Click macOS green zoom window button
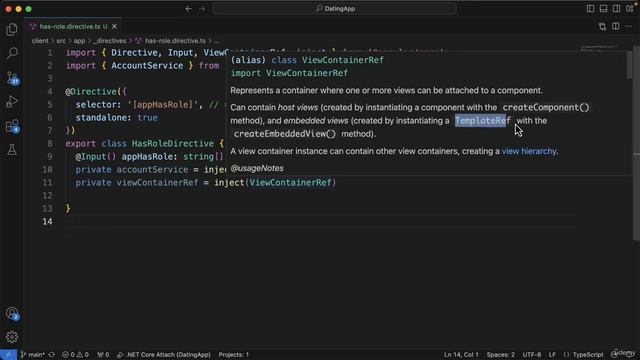Screen dimensions: 640x360 pyautogui.click(x=28, y=9)
